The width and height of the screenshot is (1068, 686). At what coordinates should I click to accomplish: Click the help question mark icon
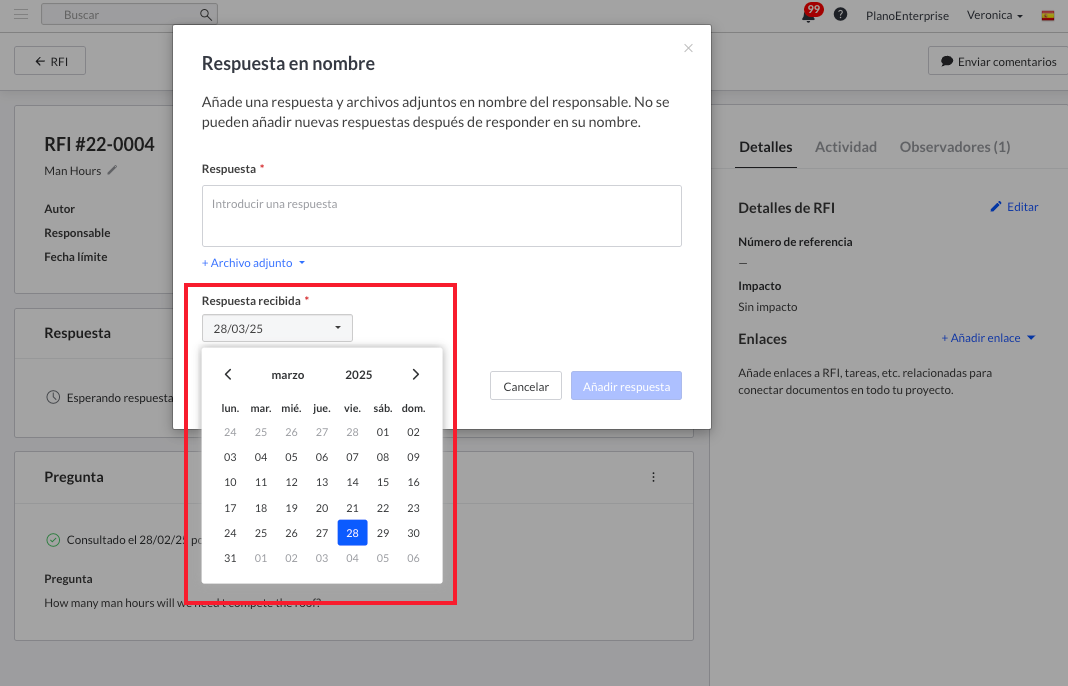coord(841,15)
